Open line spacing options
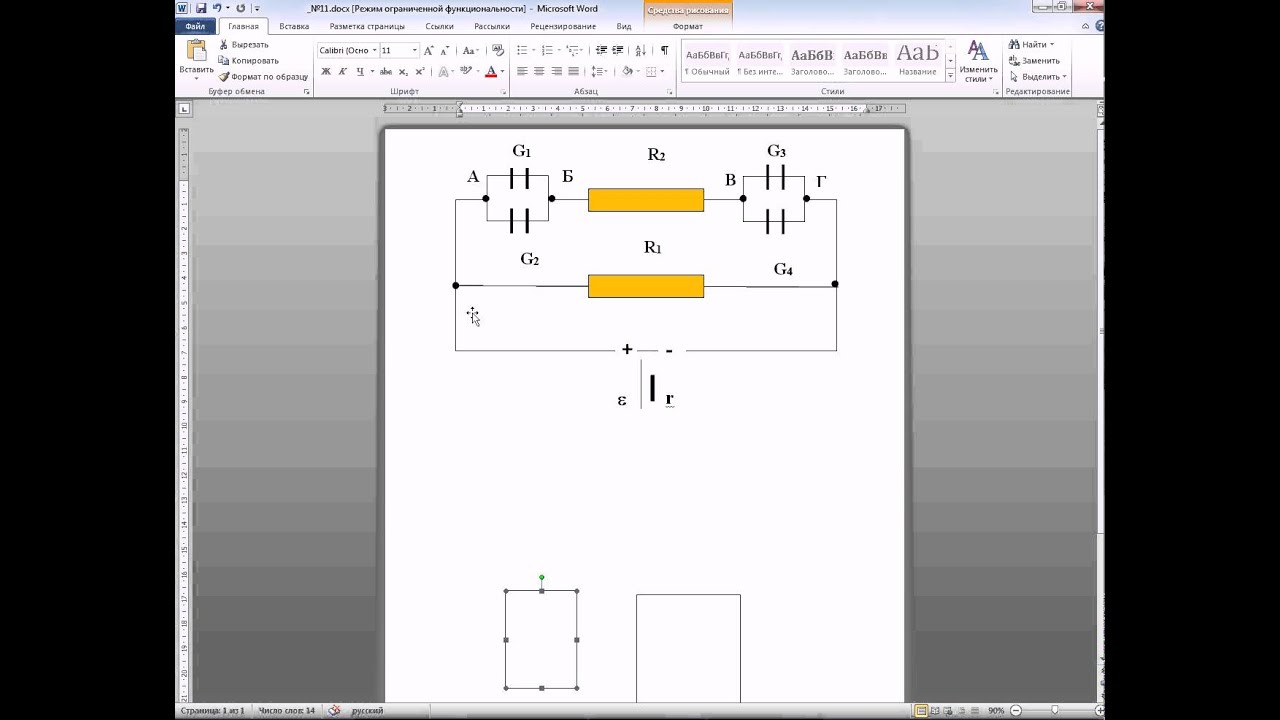1280x720 pixels. click(598, 71)
